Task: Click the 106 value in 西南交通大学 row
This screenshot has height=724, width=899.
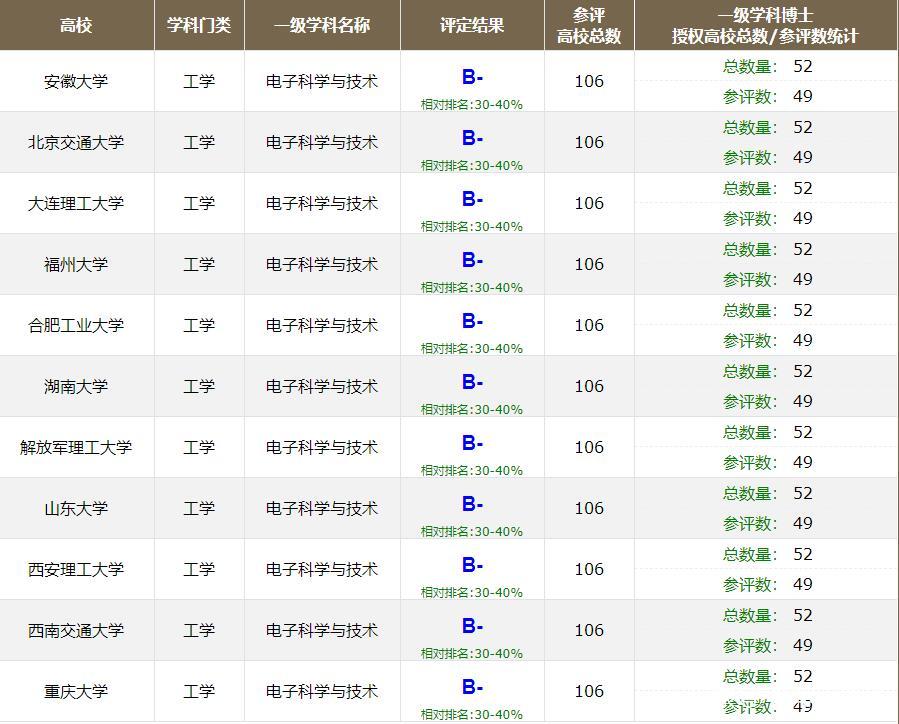Action: click(589, 631)
